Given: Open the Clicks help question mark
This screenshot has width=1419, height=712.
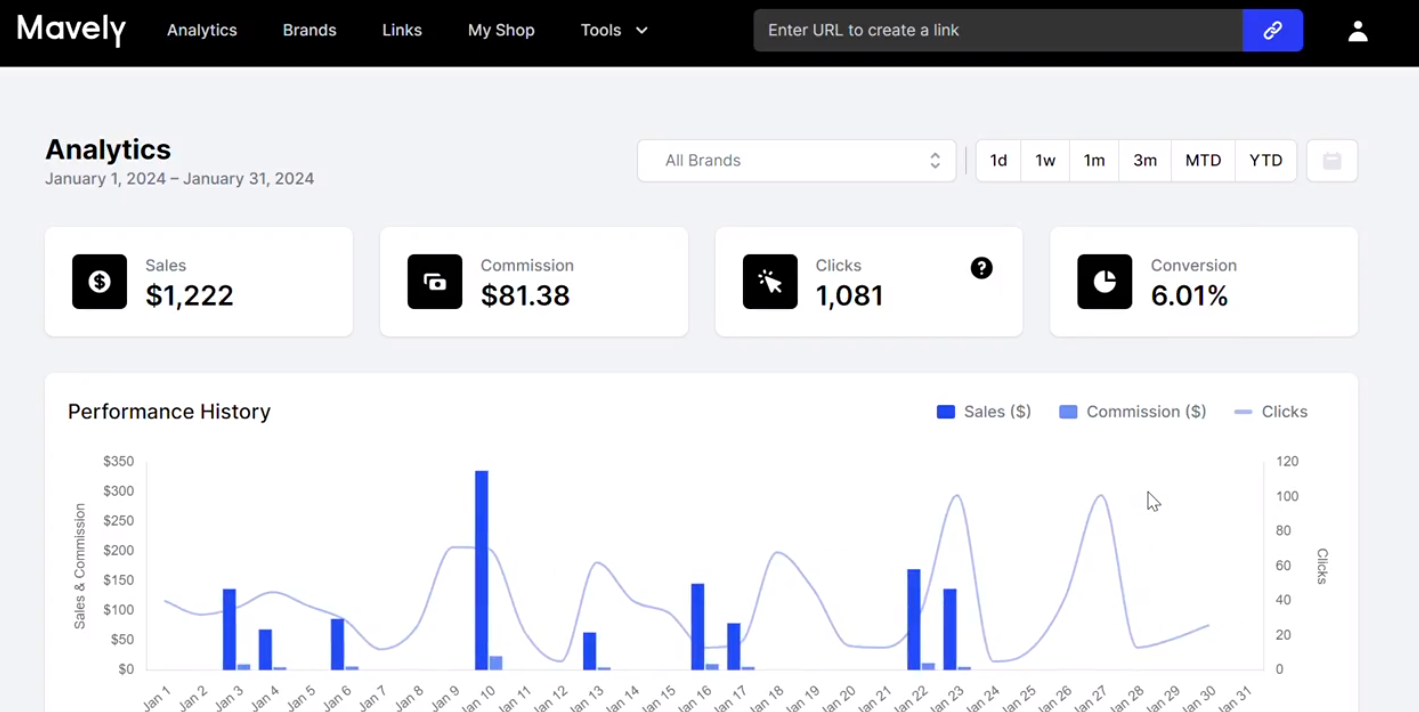Looking at the screenshot, I should click(x=982, y=268).
